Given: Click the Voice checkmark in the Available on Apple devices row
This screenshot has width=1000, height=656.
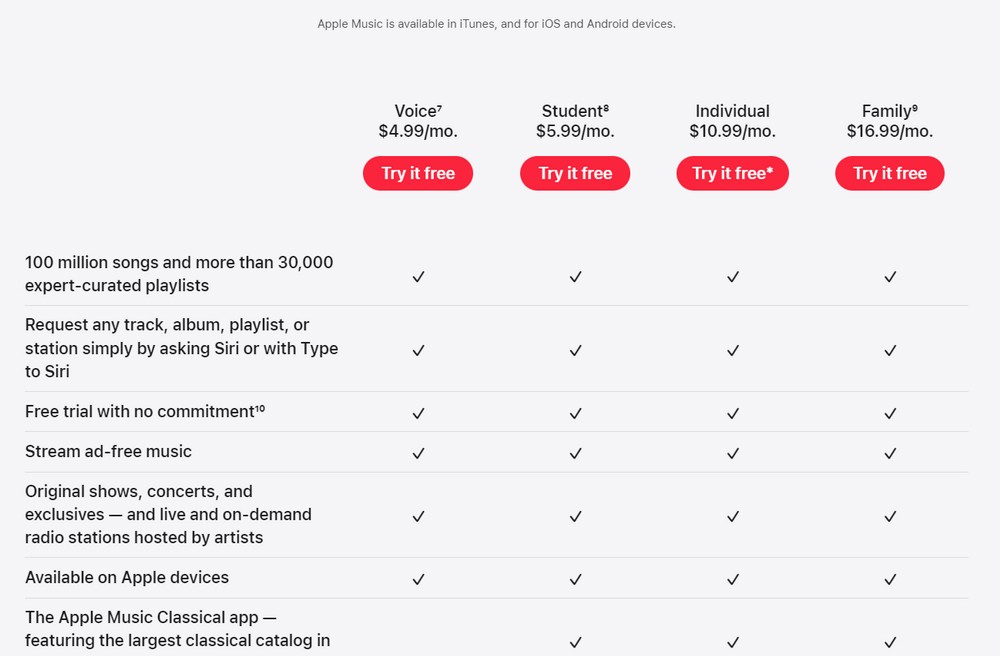Looking at the screenshot, I should pyautogui.click(x=418, y=579).
